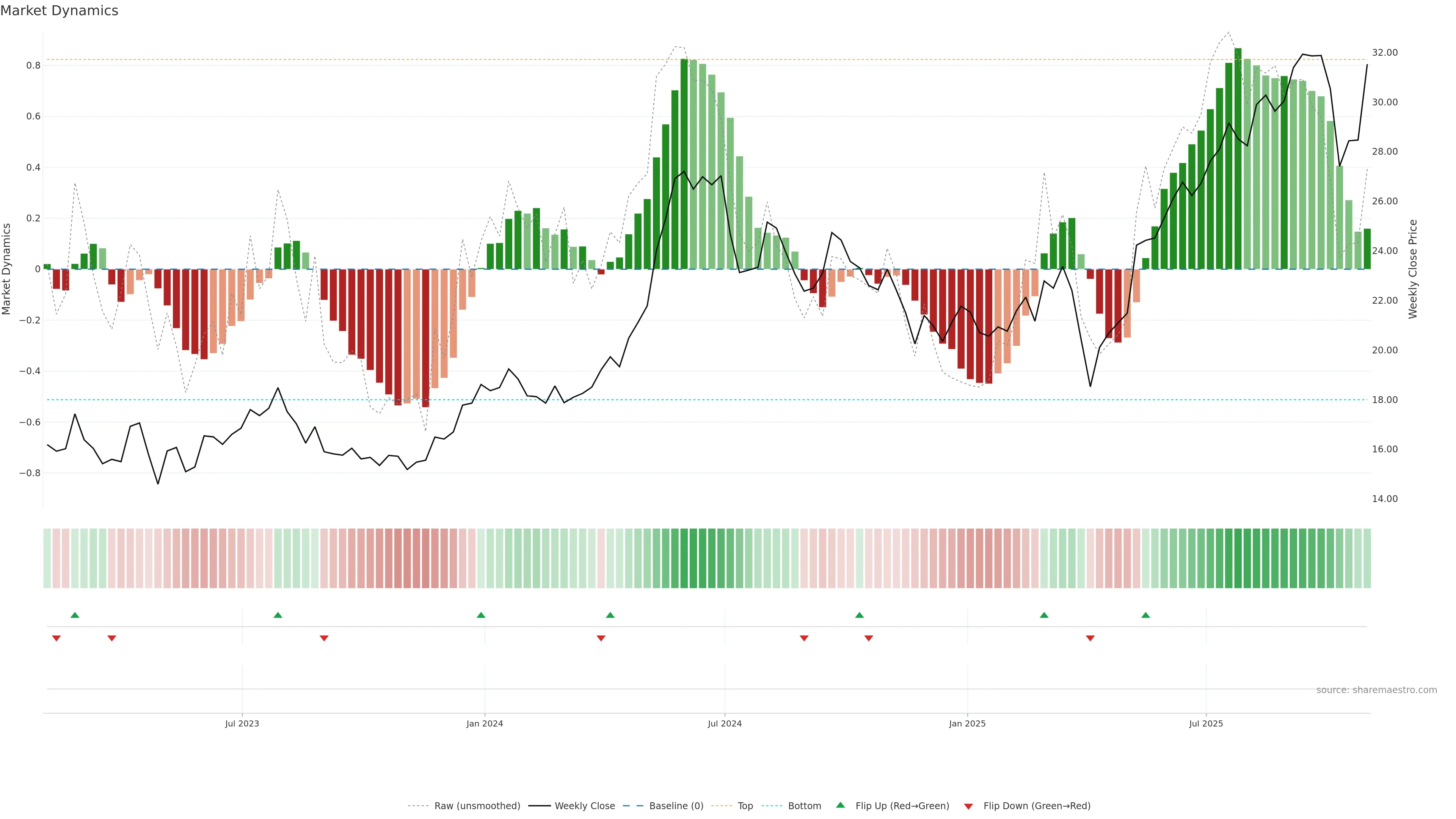Click the Flip Up marker just before Jan 2024

(480, 615)
